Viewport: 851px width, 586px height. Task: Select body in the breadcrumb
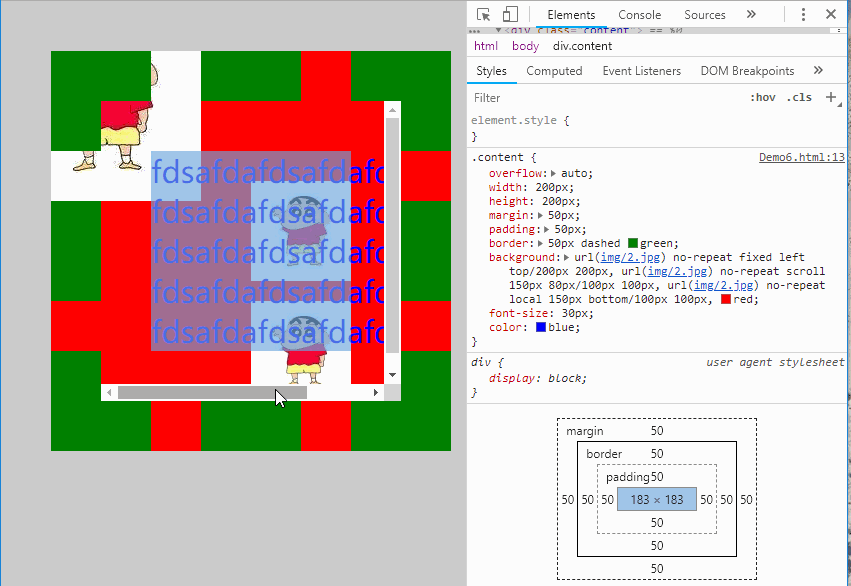click(x=525, y=46)
